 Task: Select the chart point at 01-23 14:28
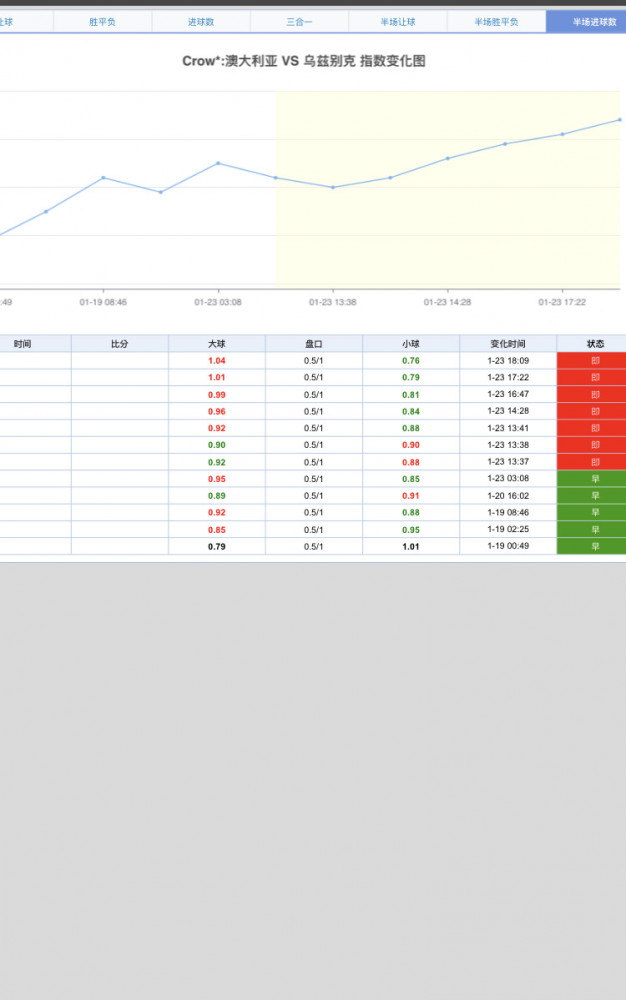coord(448,158)
